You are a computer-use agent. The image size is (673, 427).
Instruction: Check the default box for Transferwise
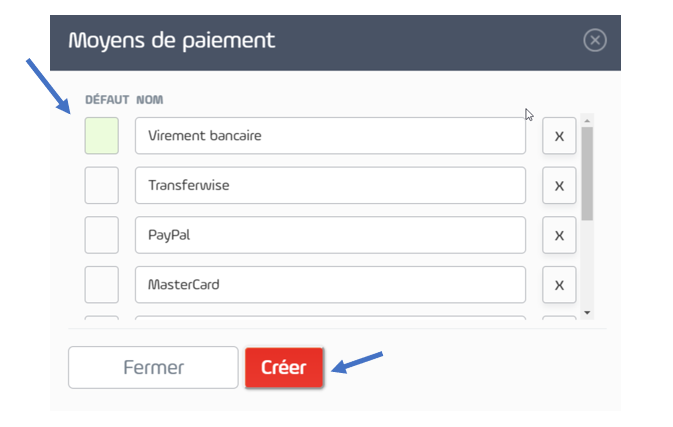102,185
